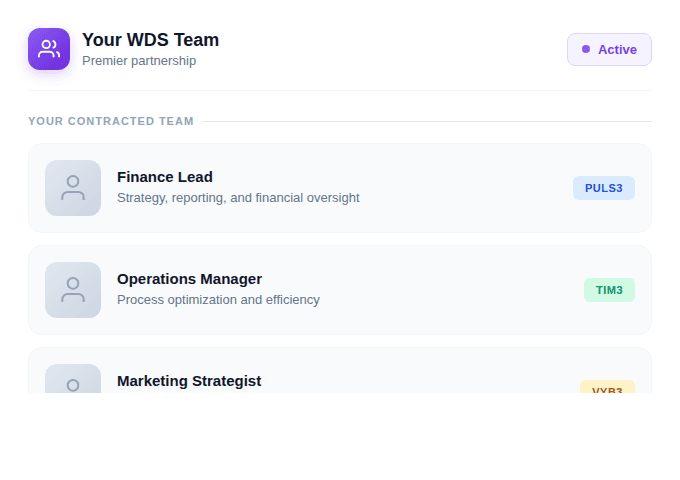Click the "Your WDS Team" heading
This screenshot has width=680, height=480.
click(x=150, y=40)
